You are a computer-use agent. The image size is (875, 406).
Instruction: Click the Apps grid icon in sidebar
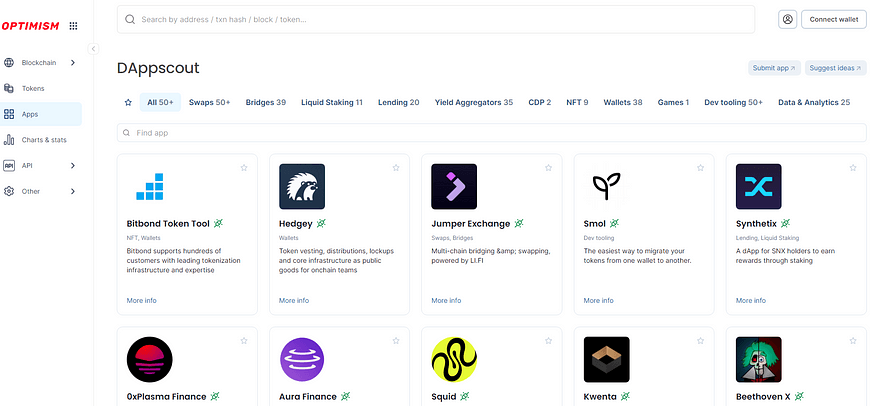9,114
